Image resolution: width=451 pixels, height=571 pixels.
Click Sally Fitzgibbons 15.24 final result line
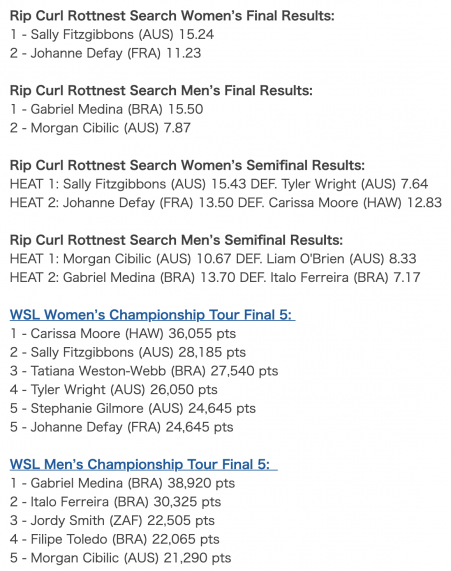coord(112,35)
